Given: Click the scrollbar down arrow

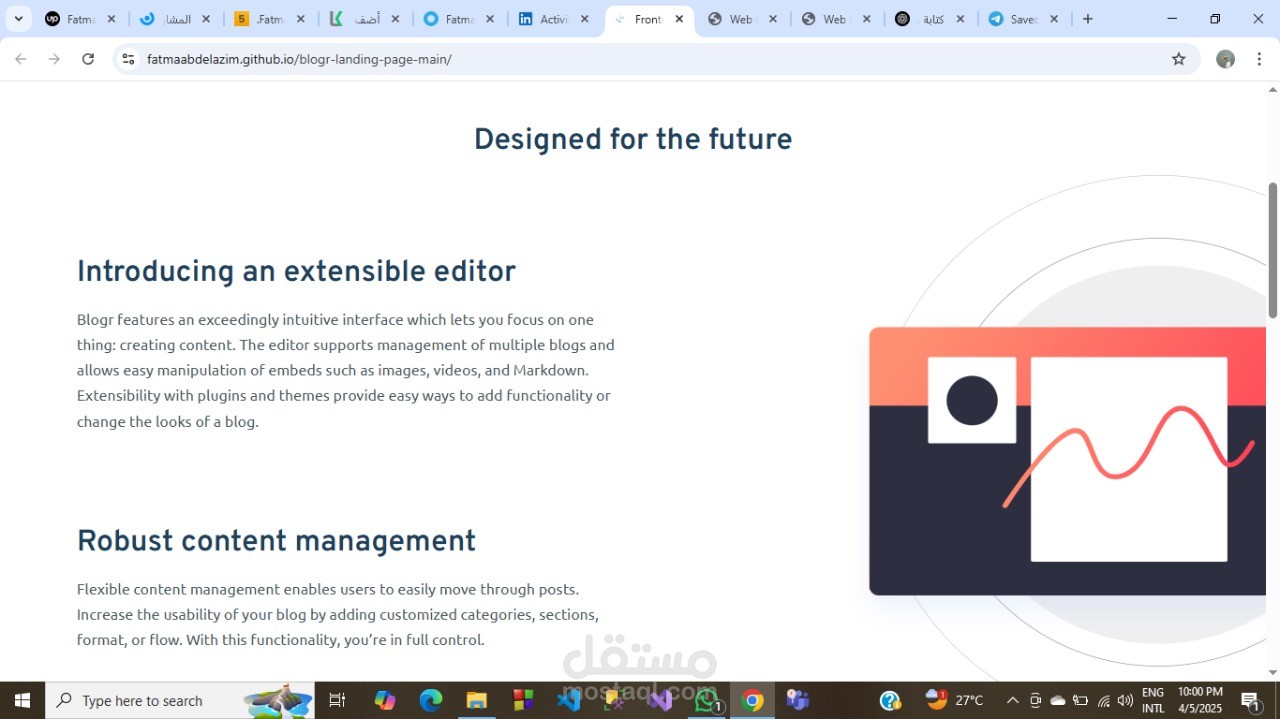Looking at the screenshot, I should coord(1273,672).
